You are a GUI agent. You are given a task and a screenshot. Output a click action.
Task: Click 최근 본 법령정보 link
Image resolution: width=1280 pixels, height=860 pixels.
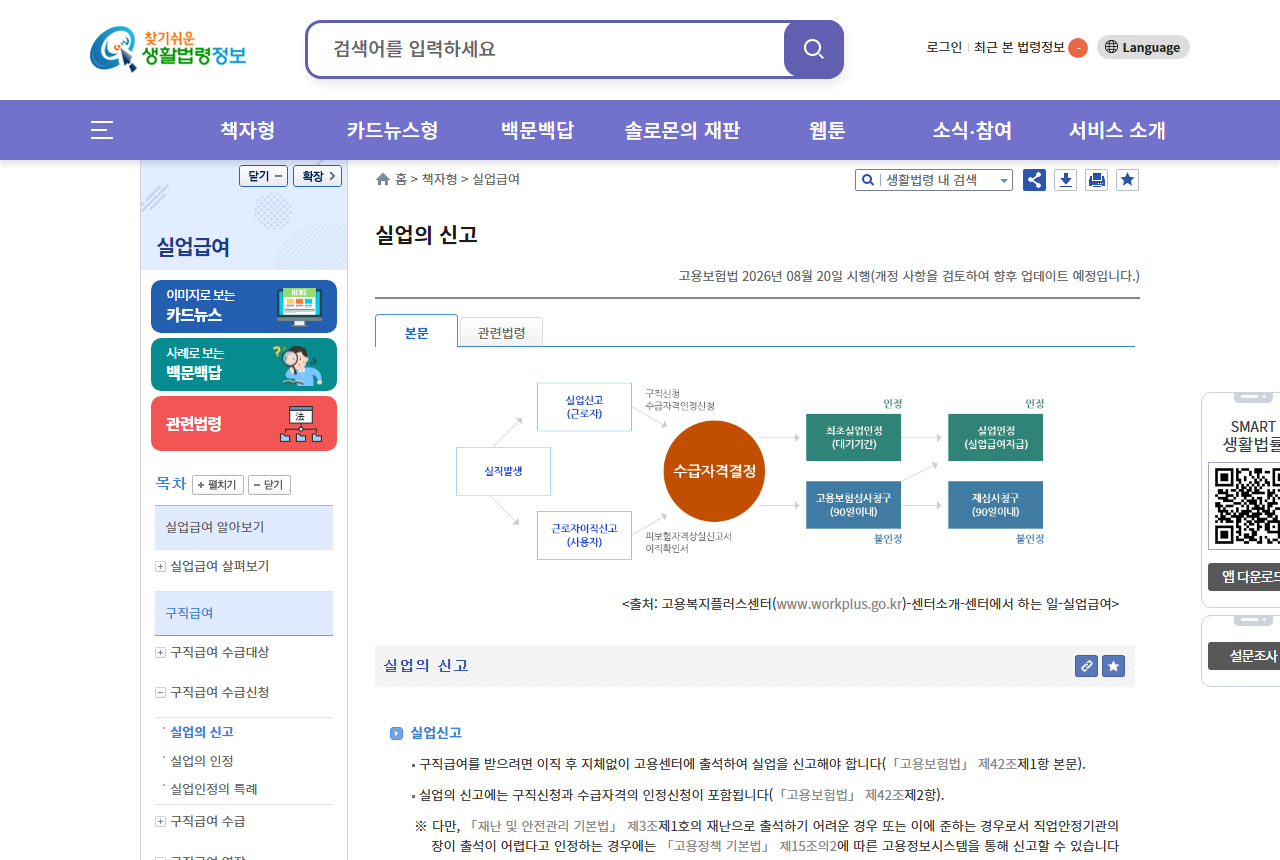[x=1019, y=47]
